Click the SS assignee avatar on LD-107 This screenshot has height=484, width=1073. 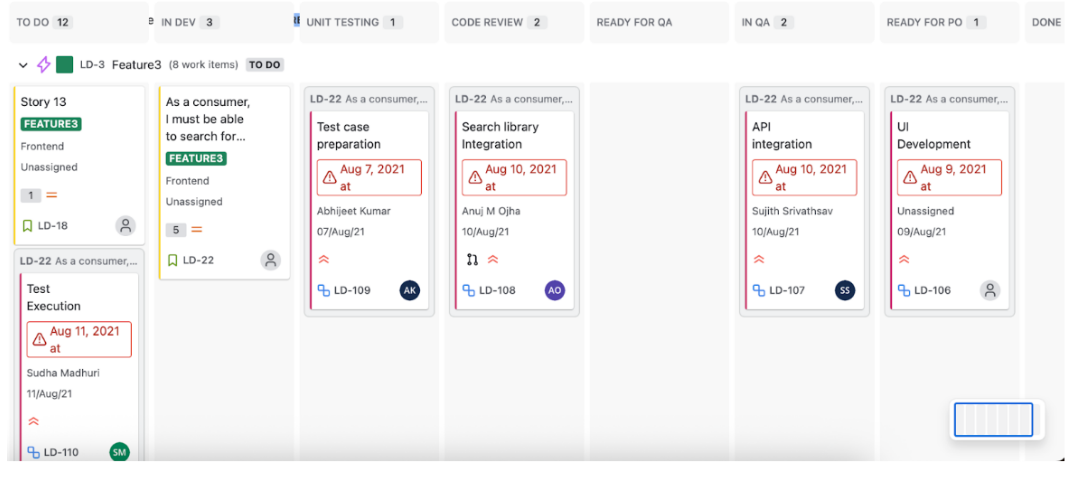point(845,290)
